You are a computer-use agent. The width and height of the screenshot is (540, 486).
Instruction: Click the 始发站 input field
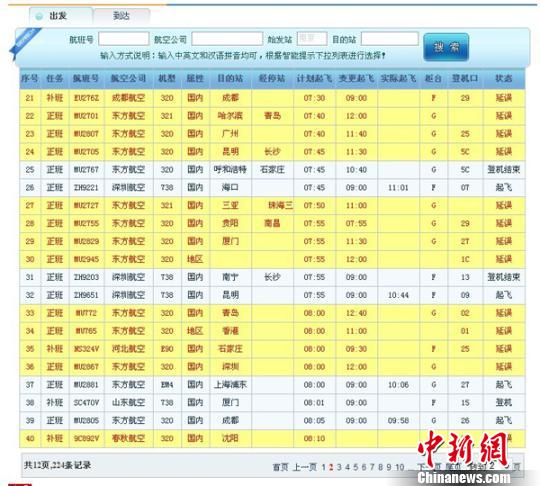(312, 39)
